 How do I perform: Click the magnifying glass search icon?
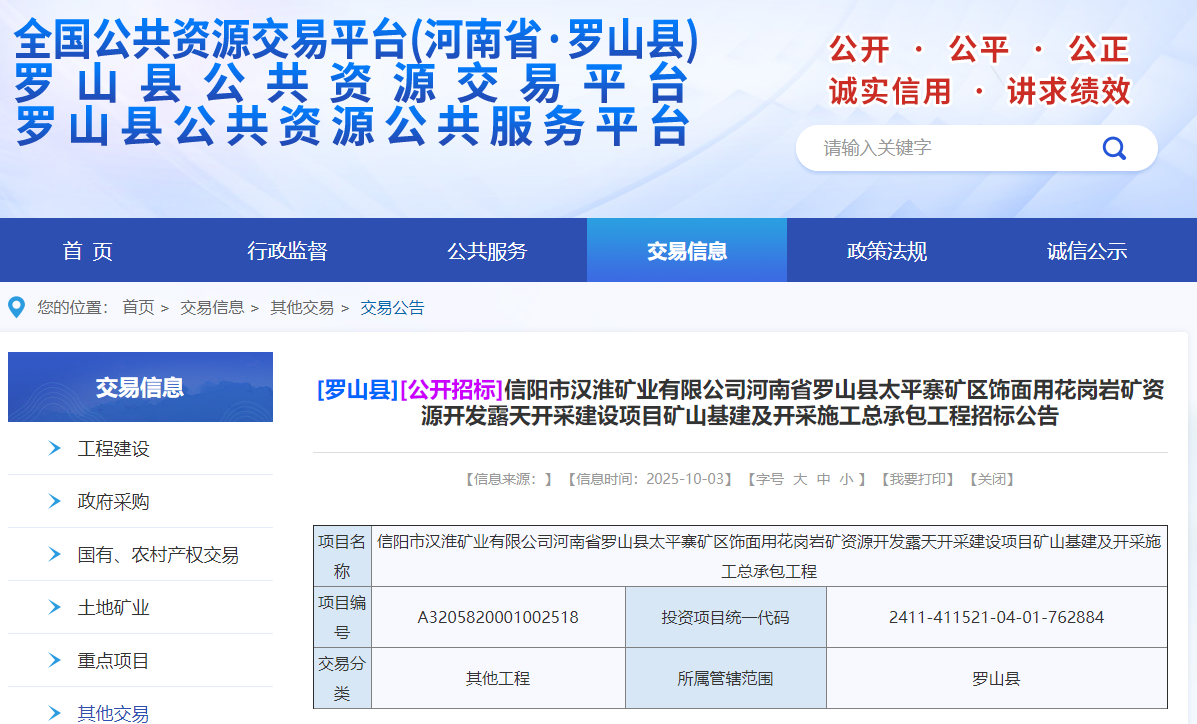click(x=1114, y=149)
